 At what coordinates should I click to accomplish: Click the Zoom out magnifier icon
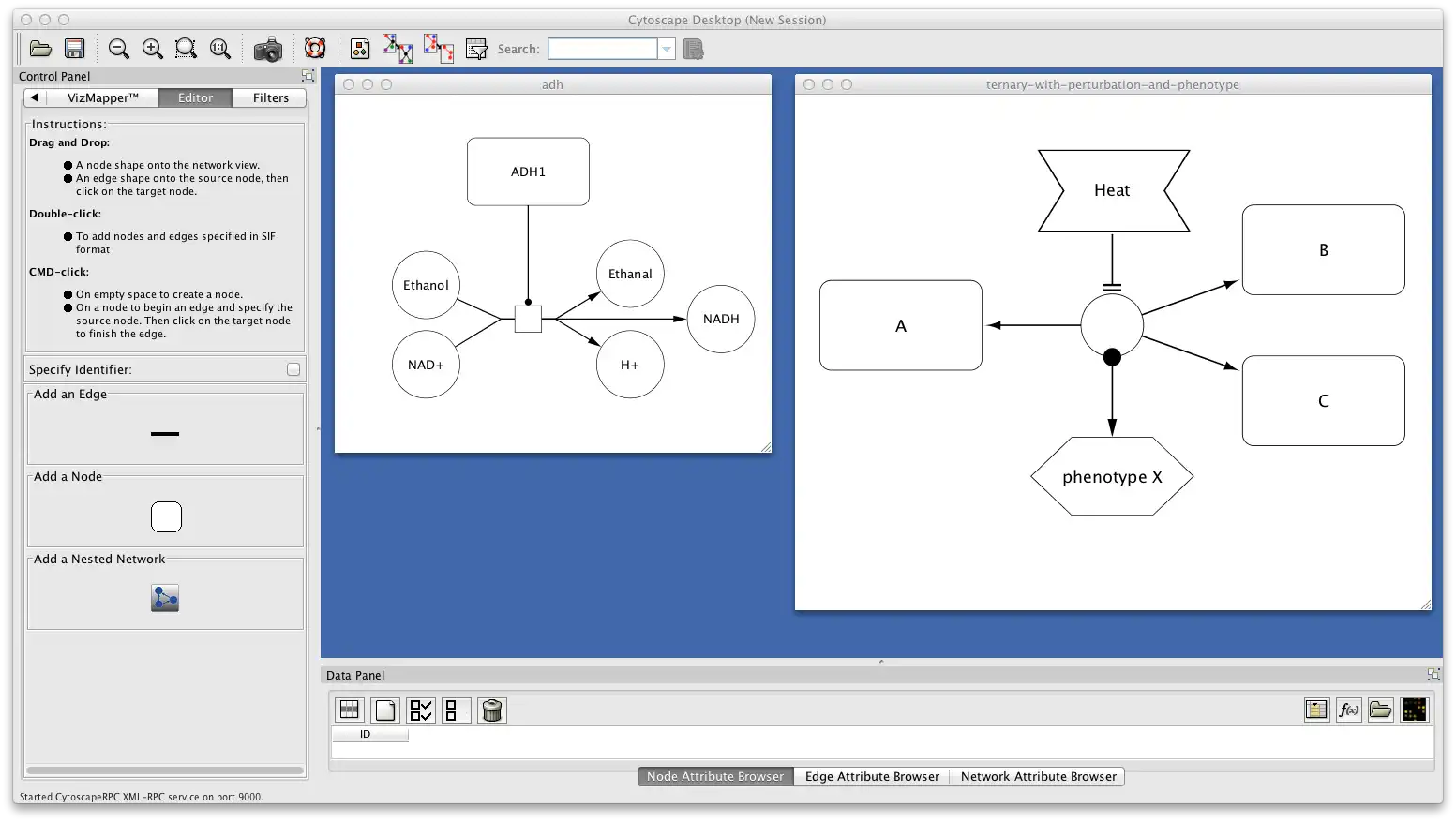coord(119,49)
